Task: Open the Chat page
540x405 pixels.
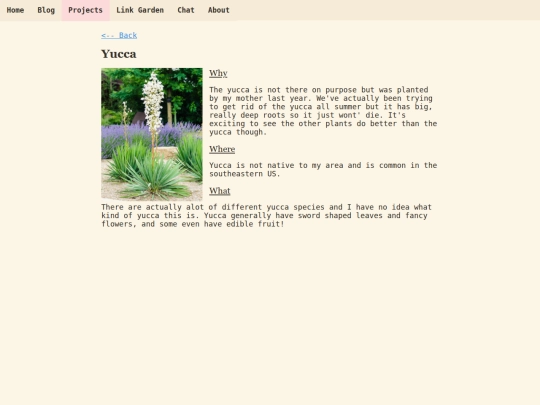Action: 186,10
